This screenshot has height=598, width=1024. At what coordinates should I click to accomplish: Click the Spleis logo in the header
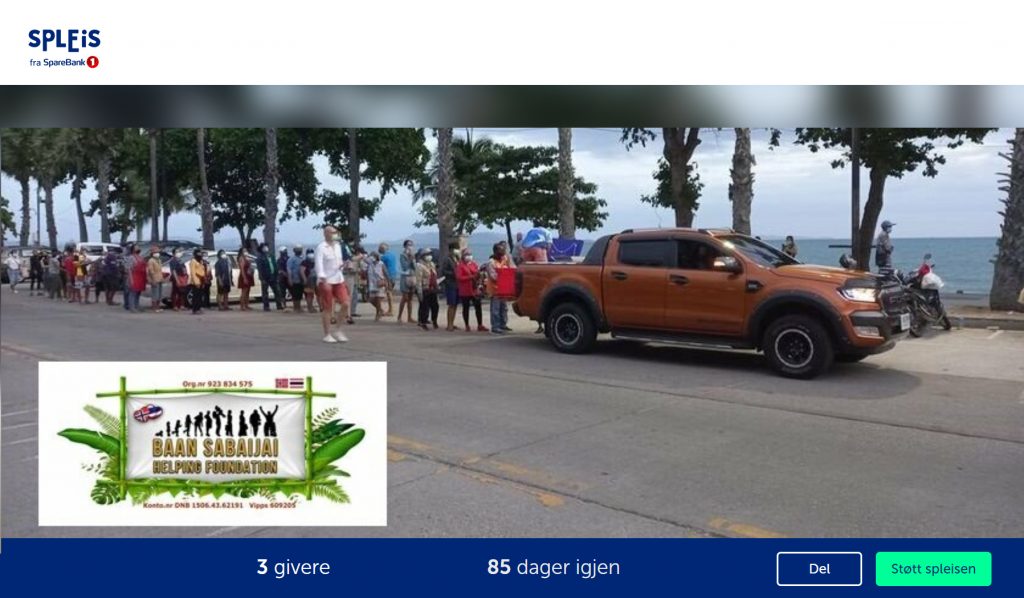coord(64,48)
